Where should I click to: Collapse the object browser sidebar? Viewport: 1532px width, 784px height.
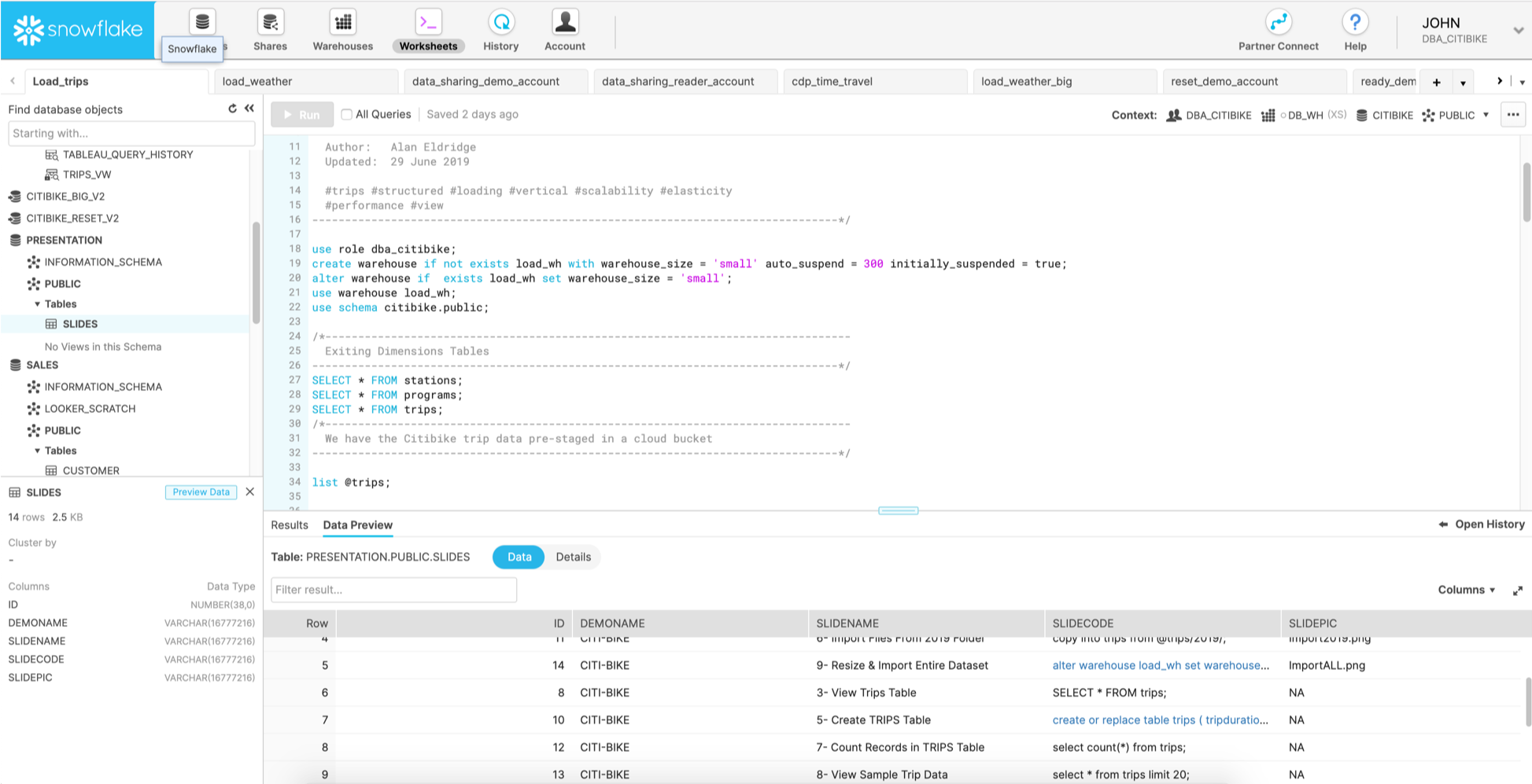coord(249,109)
